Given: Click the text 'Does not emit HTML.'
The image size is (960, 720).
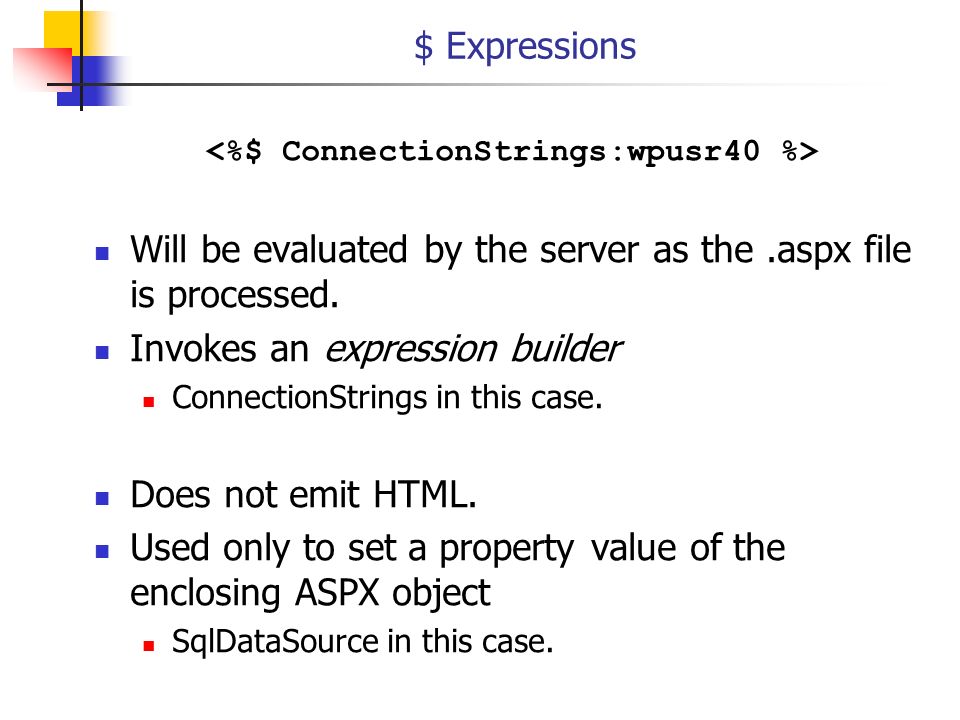Looking at the screenshot, I should pyautogui.click(x=304, y=495).
